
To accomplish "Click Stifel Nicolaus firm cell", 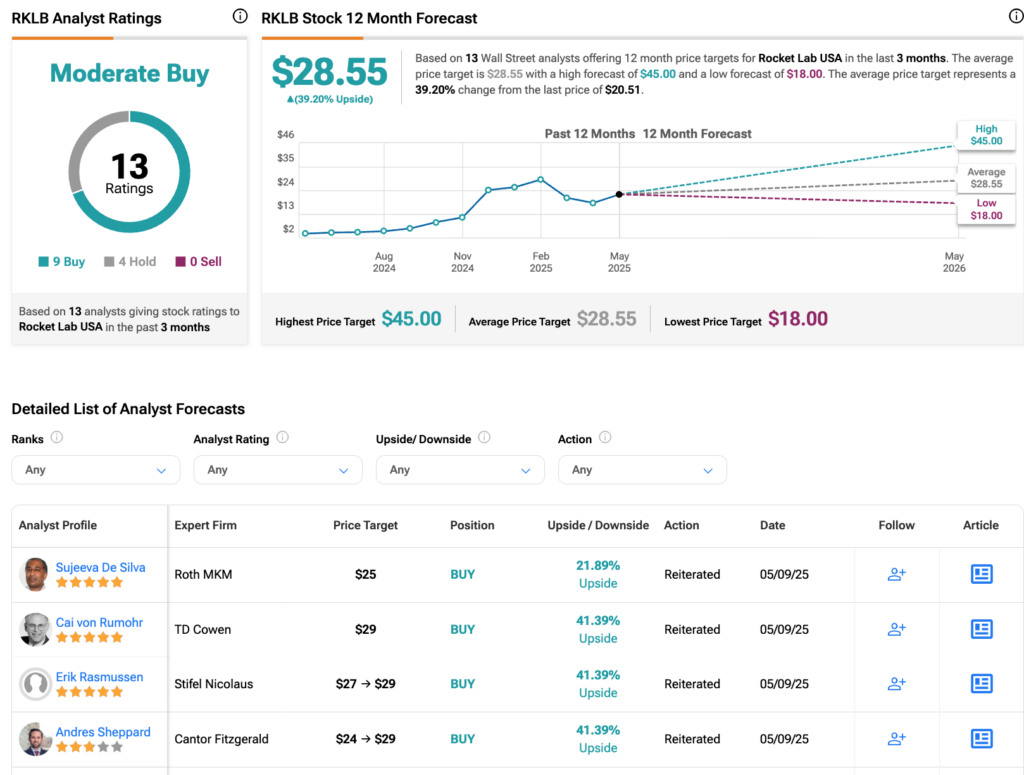I will [x=214, y=684].
